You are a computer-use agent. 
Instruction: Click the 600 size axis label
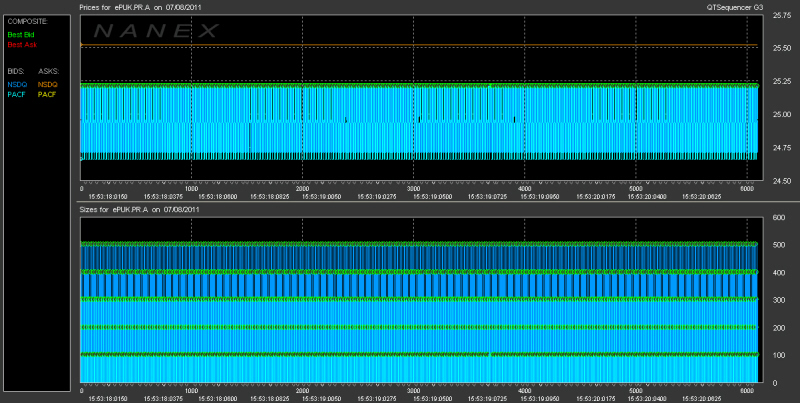click(x=779, y=217)
